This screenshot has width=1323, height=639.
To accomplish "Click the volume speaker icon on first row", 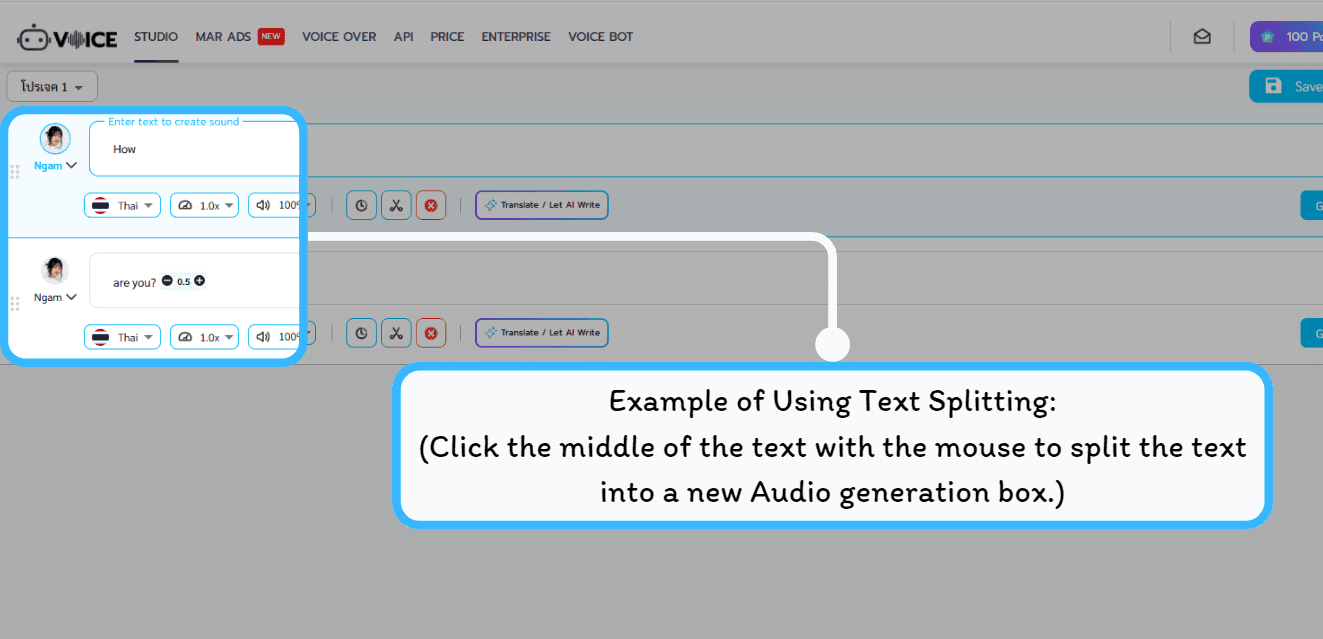I will 263,205.
